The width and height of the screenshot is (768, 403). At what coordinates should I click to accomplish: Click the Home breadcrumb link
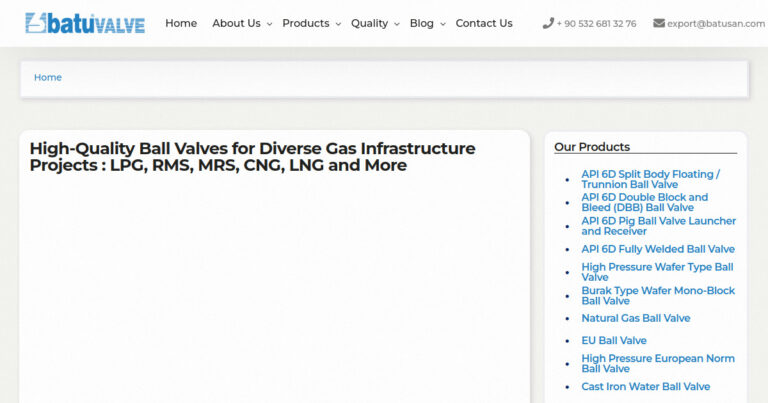48,77
